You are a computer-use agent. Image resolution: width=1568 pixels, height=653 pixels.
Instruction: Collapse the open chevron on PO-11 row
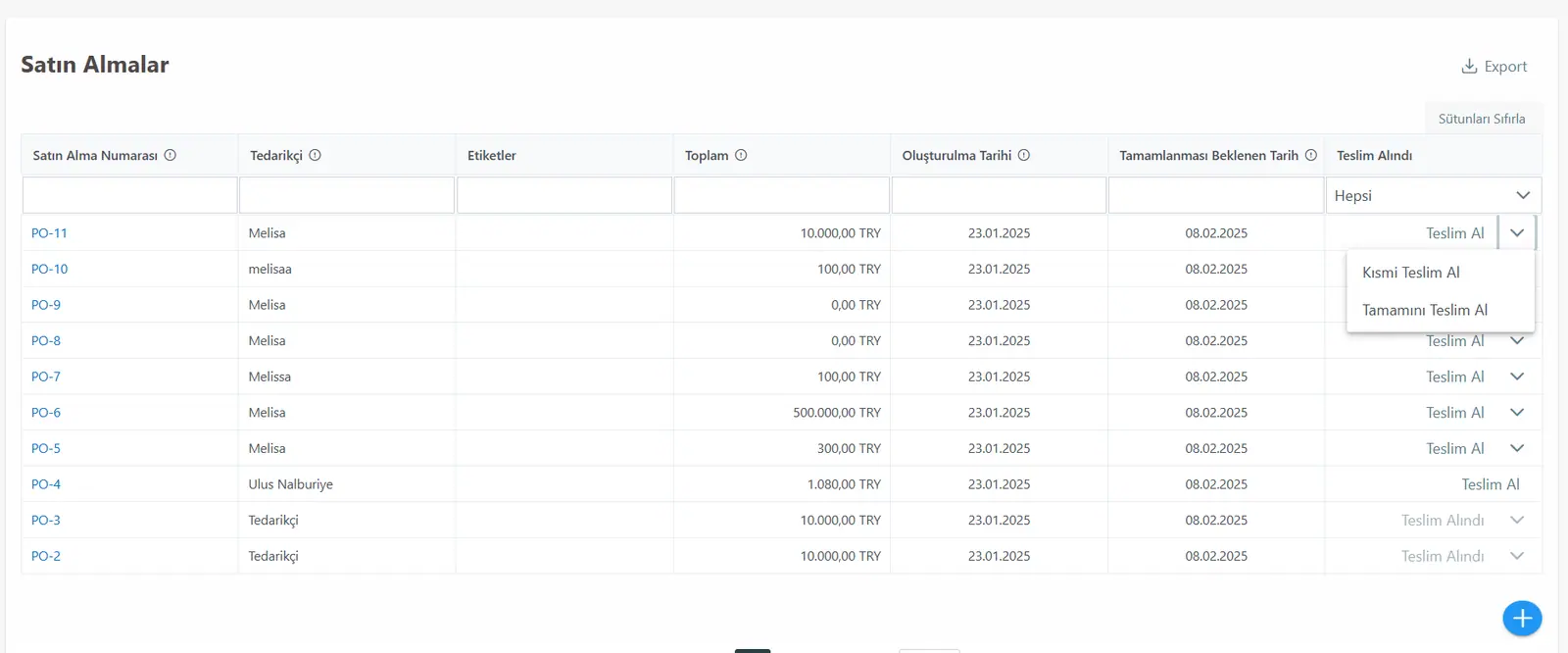coord(1517,233)
